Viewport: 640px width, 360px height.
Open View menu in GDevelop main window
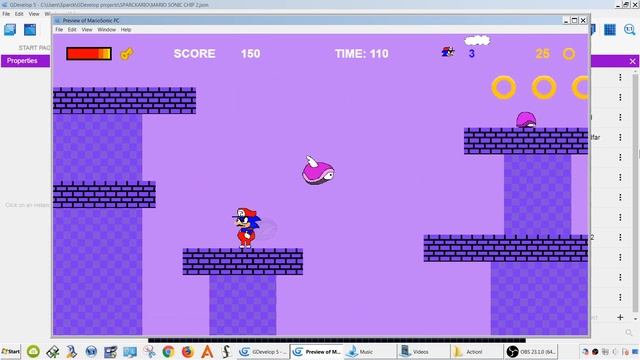(34, 14)
